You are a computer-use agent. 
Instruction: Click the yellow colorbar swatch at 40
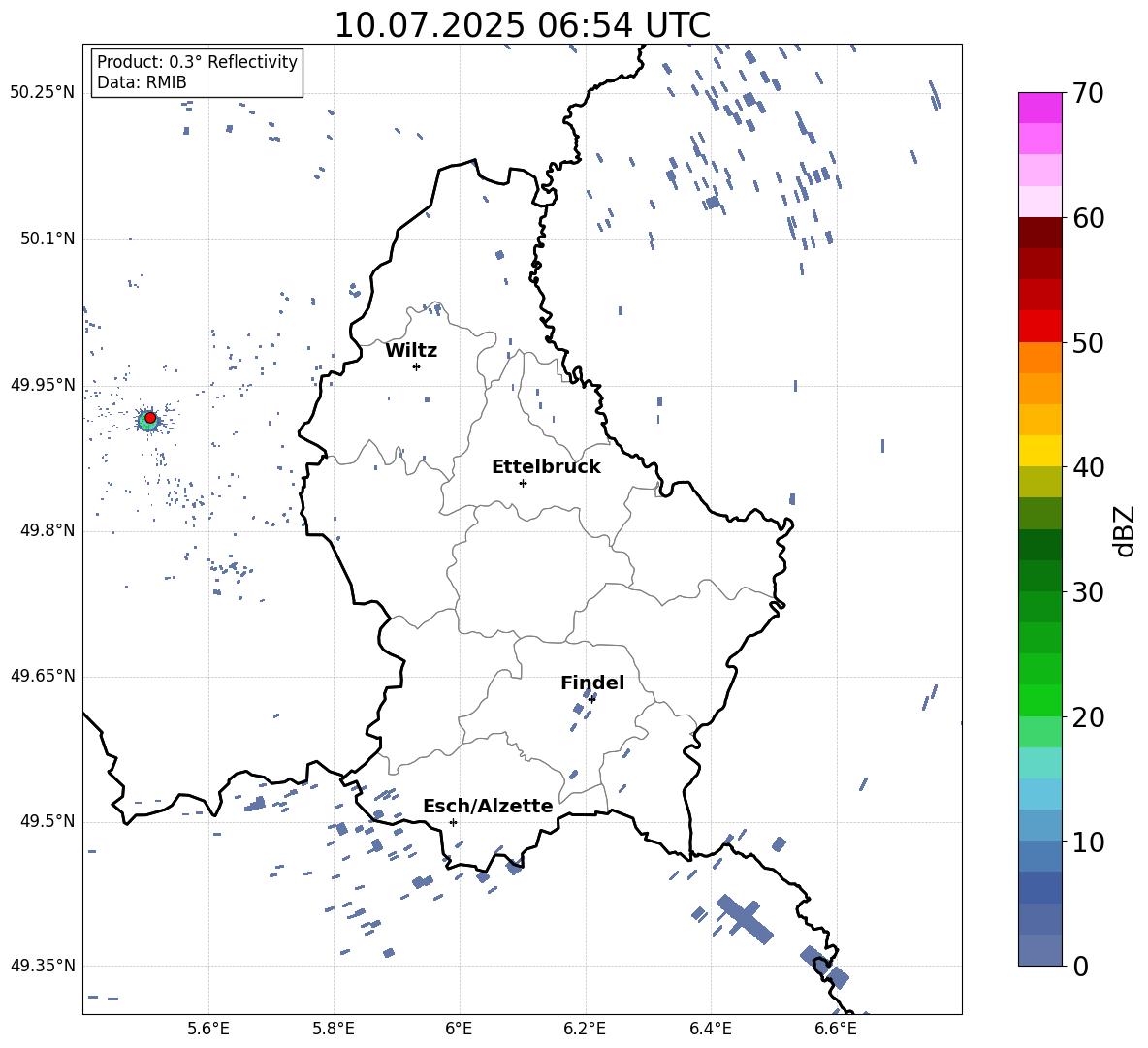(1039, 451)
